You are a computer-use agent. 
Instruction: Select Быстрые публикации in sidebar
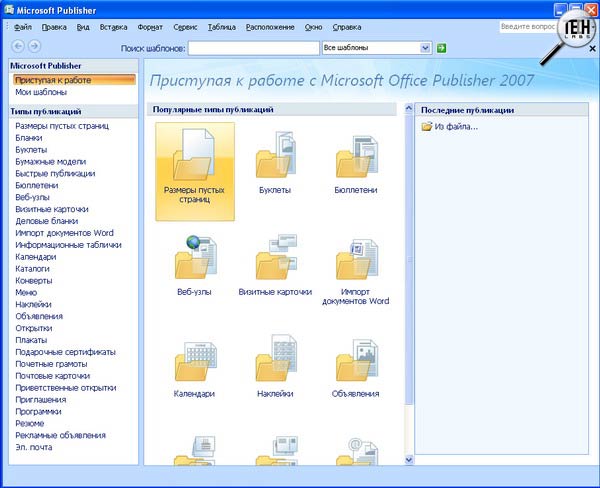tap(55, 173)
